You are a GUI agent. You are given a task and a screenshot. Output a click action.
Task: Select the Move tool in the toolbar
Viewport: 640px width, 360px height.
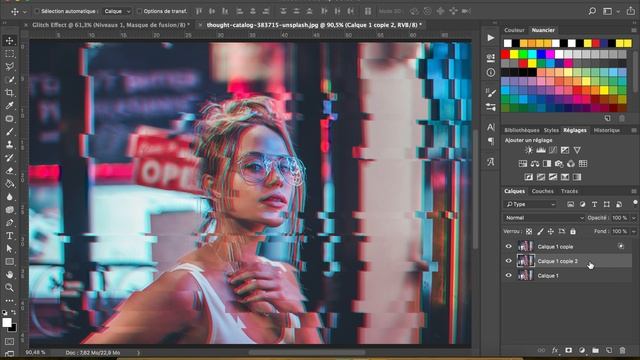pyautogui.click(x=9, y=40)
